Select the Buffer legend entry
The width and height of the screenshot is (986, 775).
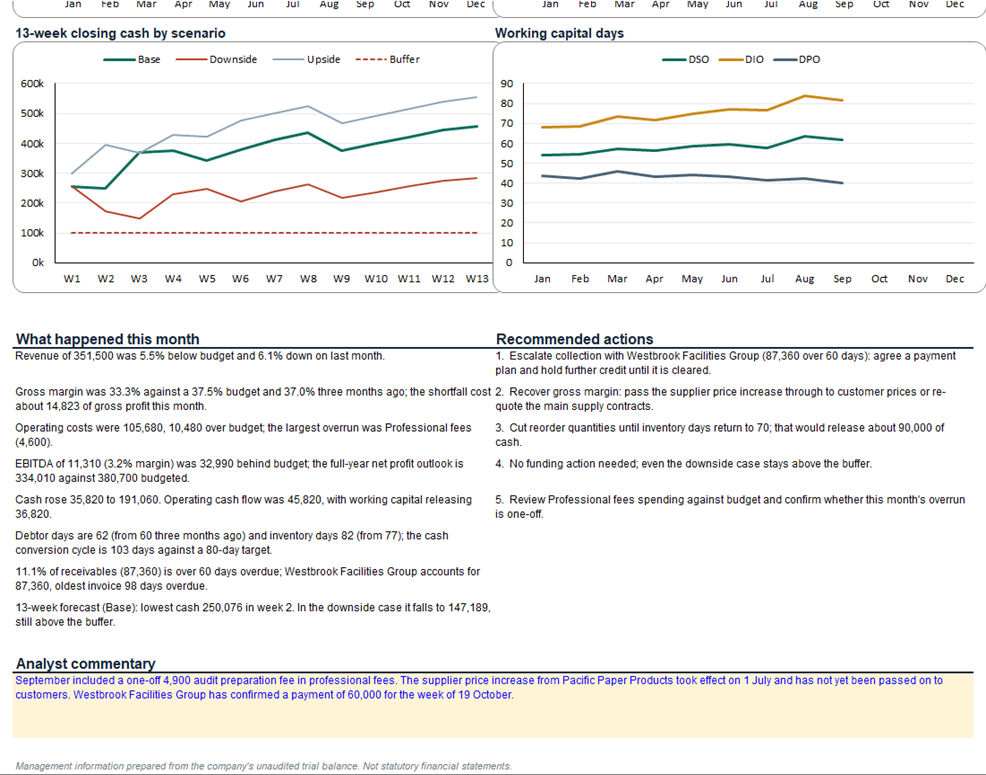(387, 59)
